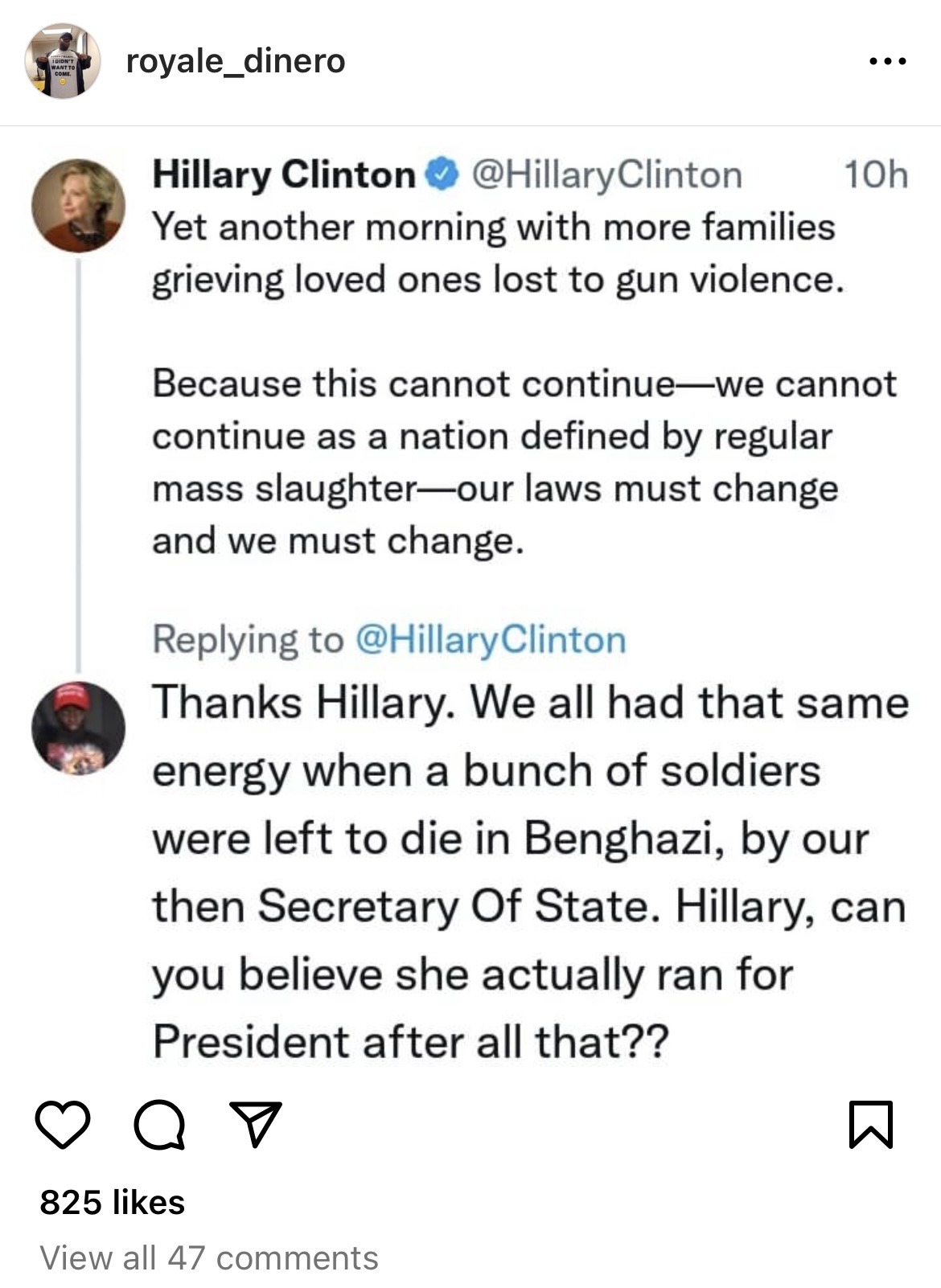Share the post using the paper plane icon

(x=256, y=1123)
